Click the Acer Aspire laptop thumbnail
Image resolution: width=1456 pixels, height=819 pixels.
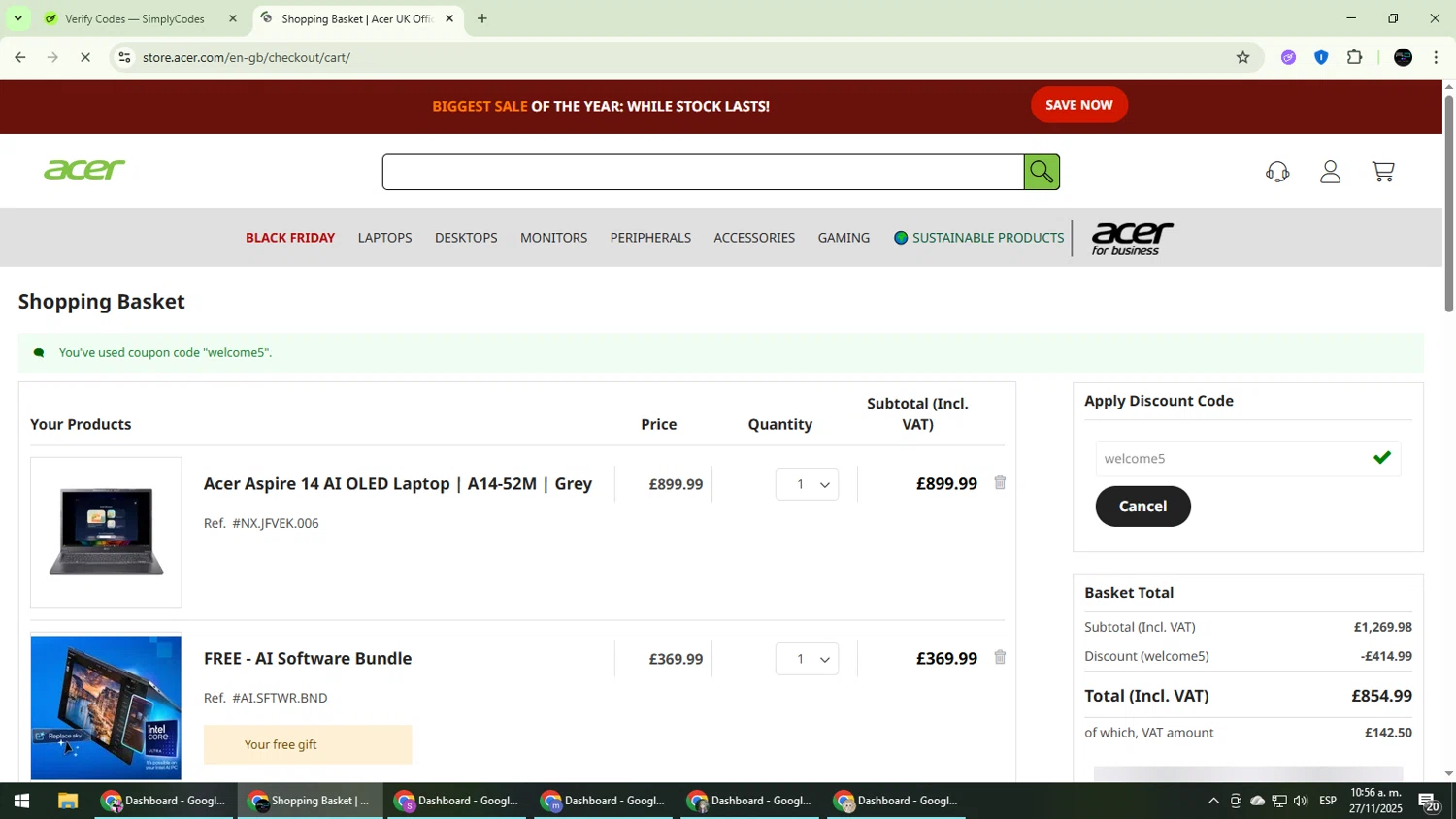coord(106,533)
